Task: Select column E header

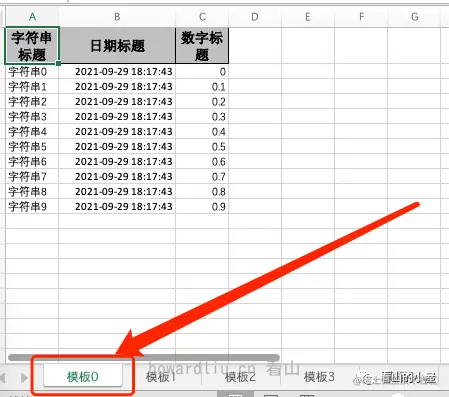Action: click(308, 17)
